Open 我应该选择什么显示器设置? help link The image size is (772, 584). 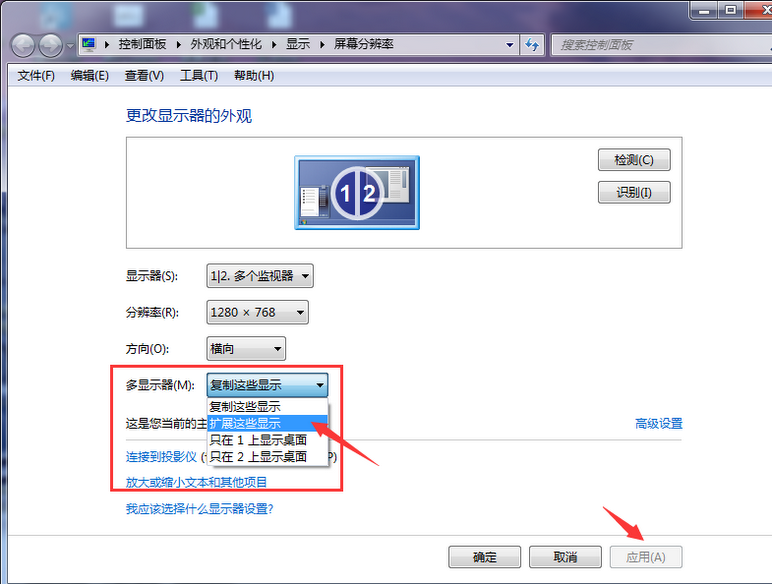[x=199, y=509]
